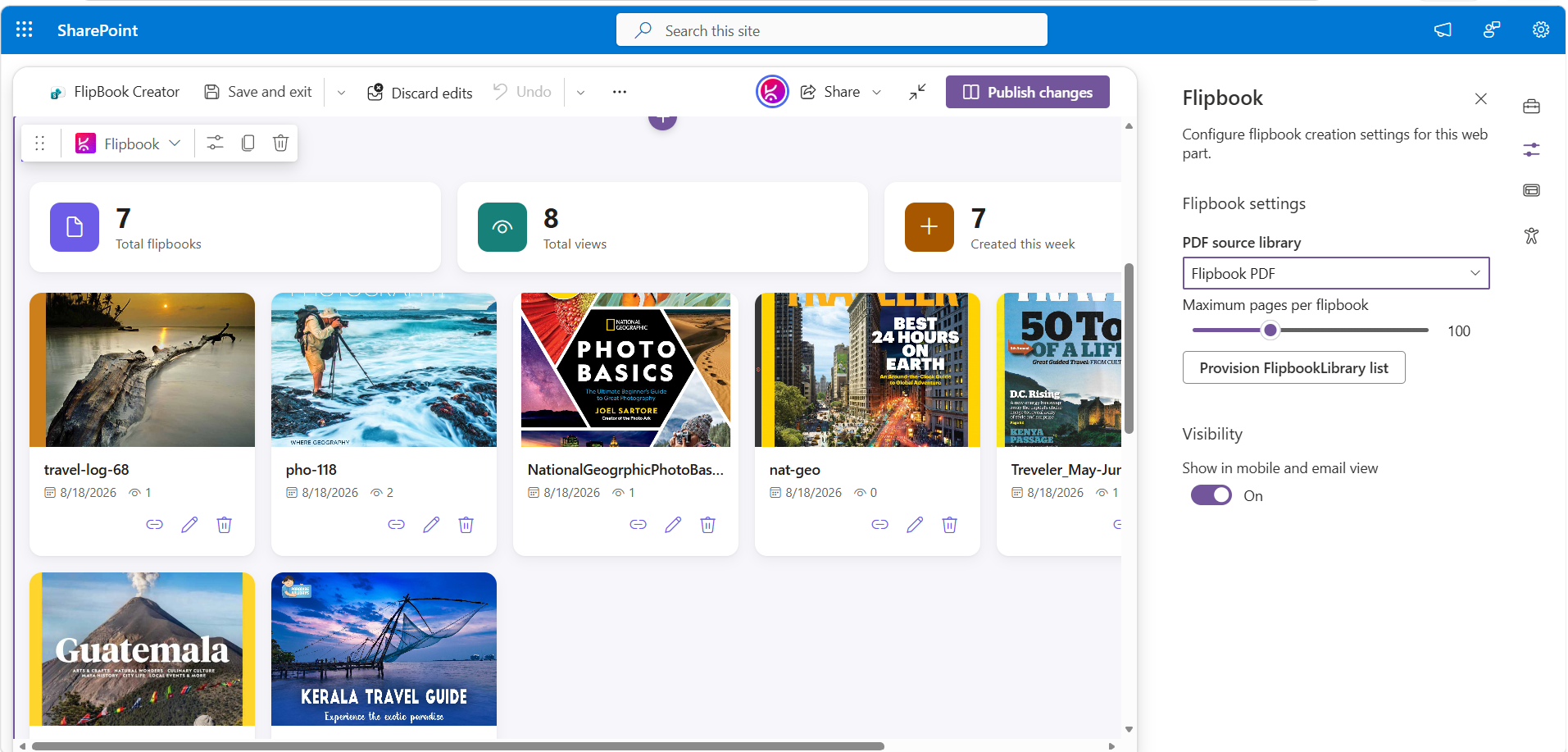
Task: Expand the Save and exit options chevron
Action: tap(341, 93)
